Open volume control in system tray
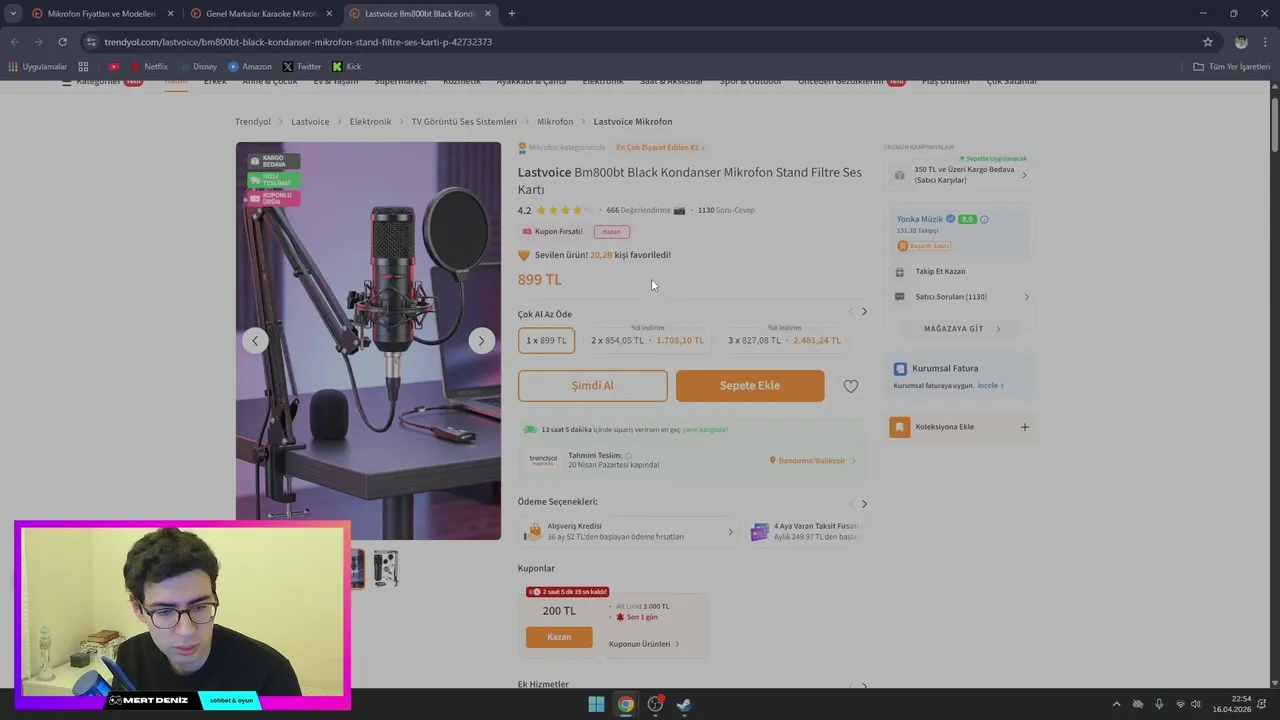Viewport: 1280px width, 720px height. pyautogui.click(x=1195, y=704)
